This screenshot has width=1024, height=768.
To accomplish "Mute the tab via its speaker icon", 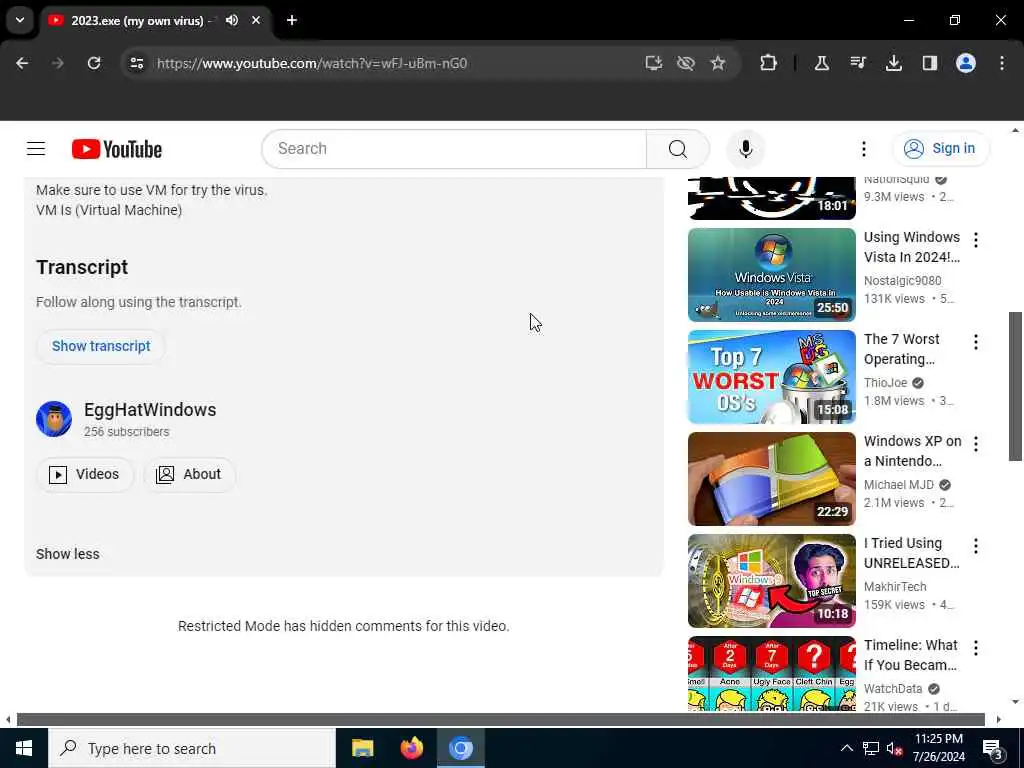I will point(232,20).
